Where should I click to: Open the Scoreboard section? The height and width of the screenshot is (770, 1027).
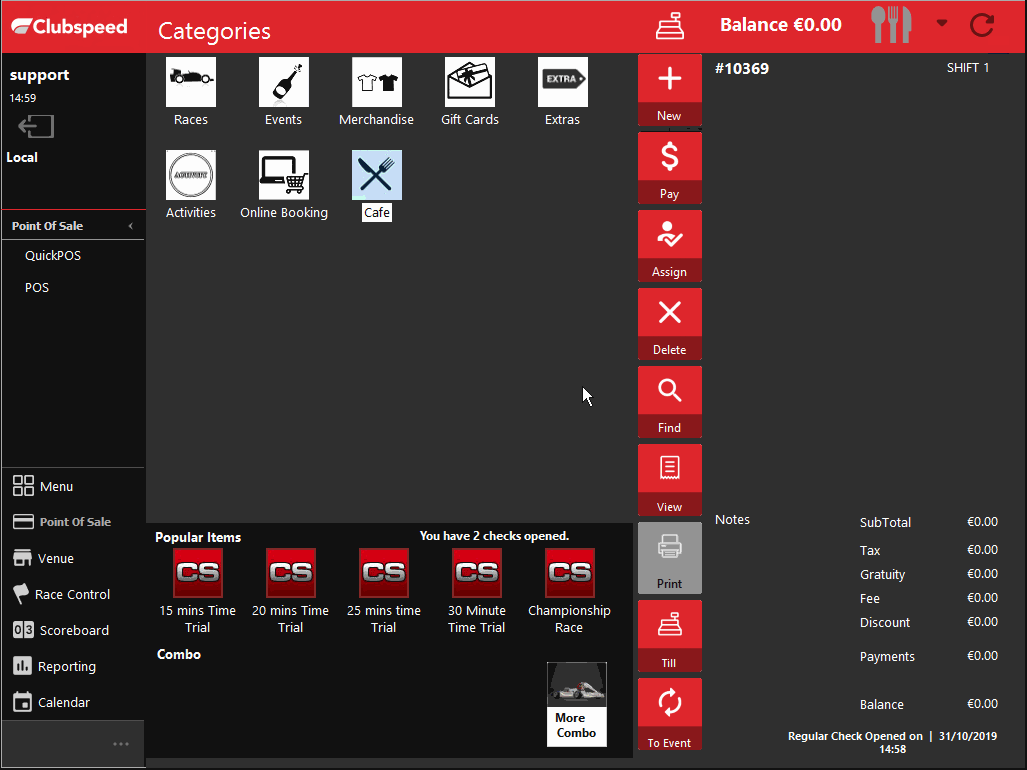pos(61,630)
